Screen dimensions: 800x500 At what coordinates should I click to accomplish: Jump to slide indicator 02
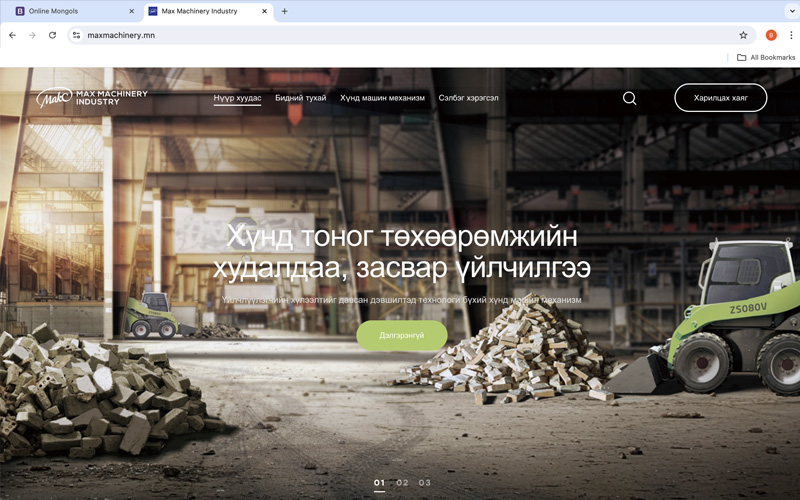(x=402, y=483)
